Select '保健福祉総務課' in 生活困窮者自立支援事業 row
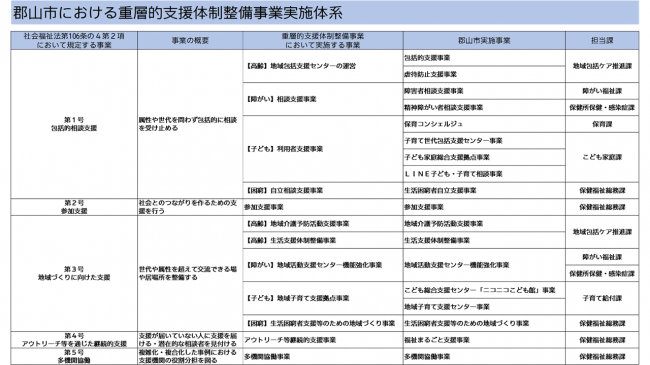650x365 pixels. tap(602, 190)
